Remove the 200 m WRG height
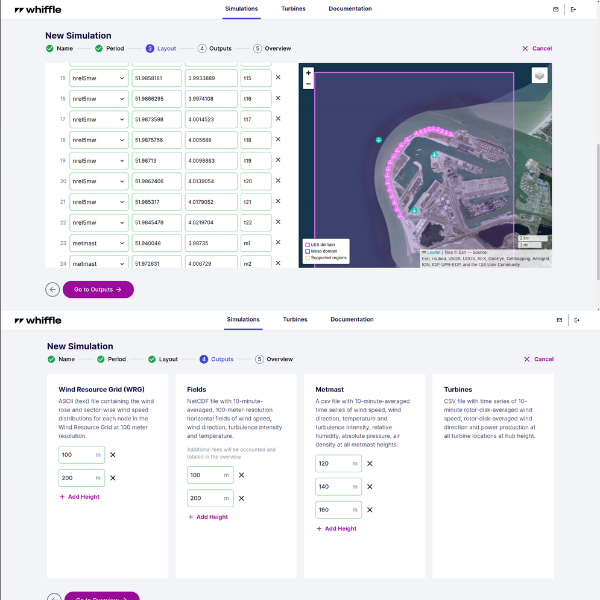 click(113, 478)
